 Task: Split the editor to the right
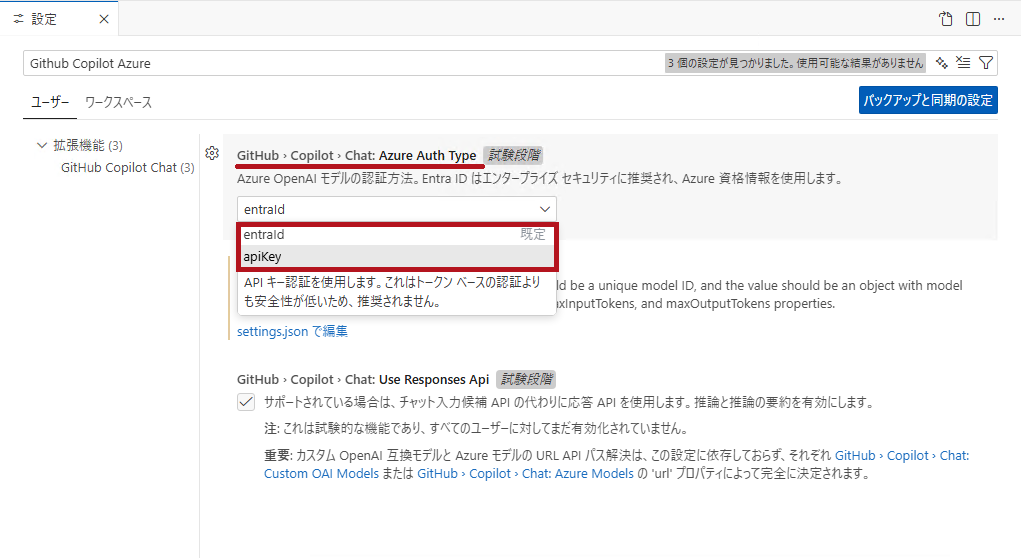(973, 19)
